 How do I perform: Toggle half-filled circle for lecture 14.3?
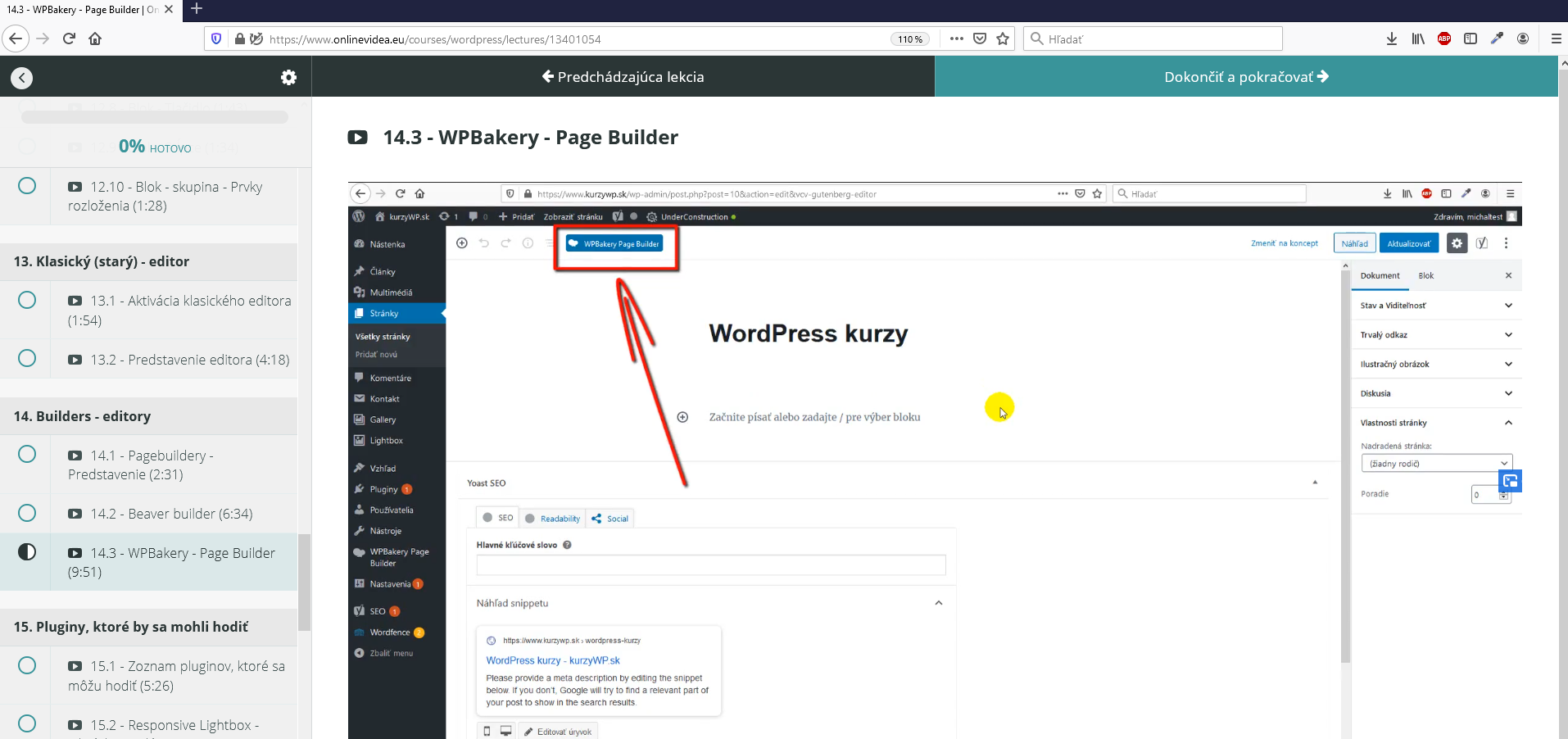coord(27,551)
